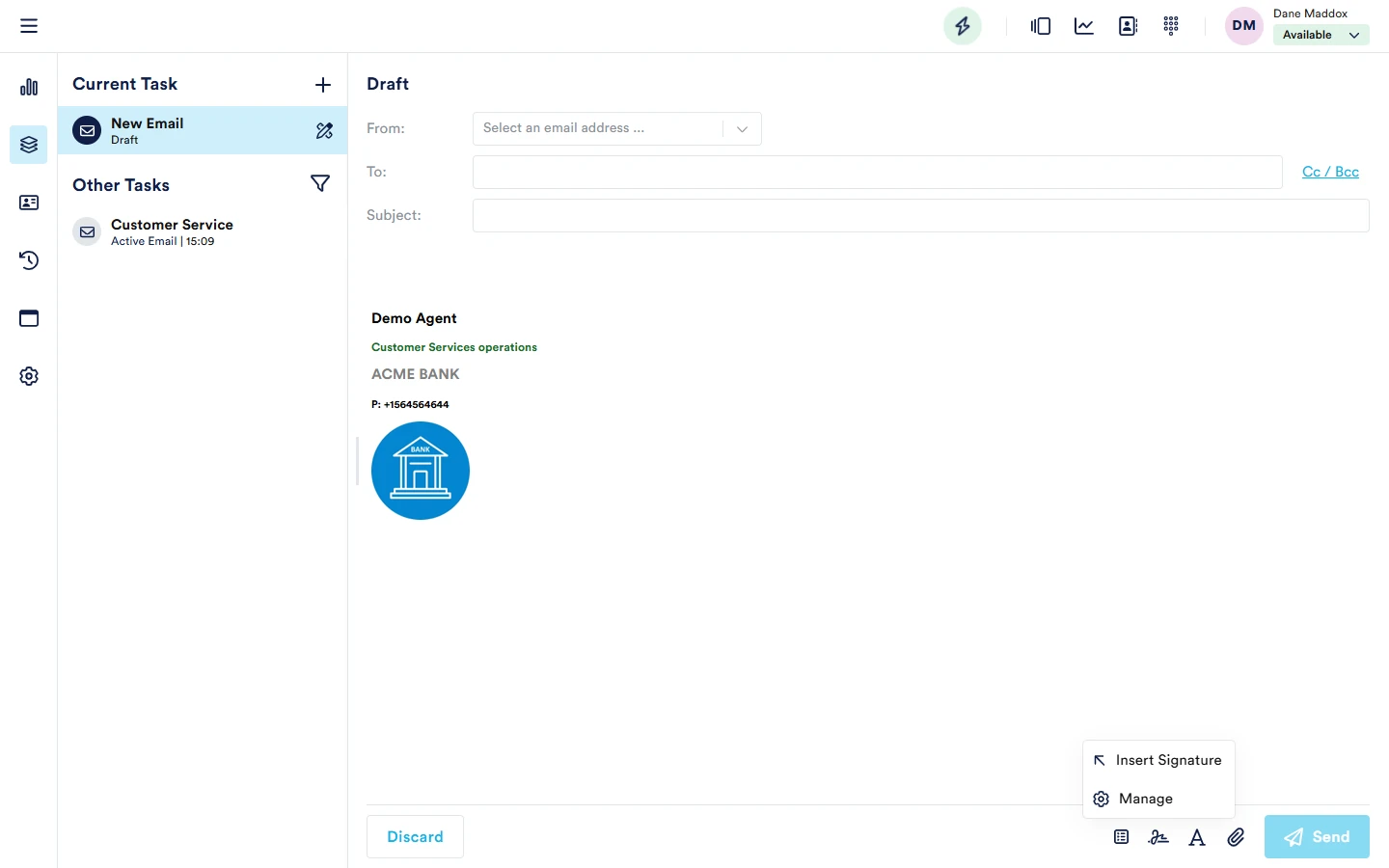Click the lightning shortcuts icon in top bar
The height and width of the screenshot is (868, 1389).
click(x=962, y=26)
